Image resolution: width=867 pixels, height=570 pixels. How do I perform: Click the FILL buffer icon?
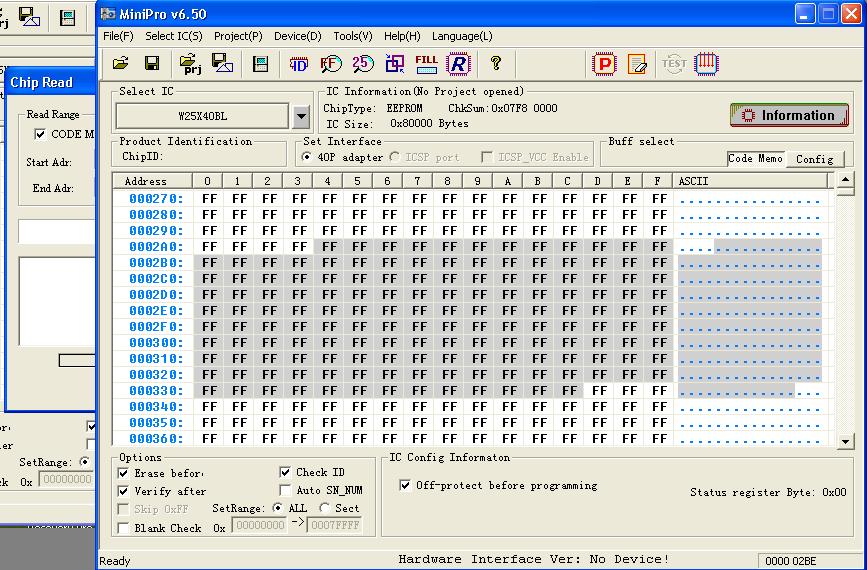point(426,64)
